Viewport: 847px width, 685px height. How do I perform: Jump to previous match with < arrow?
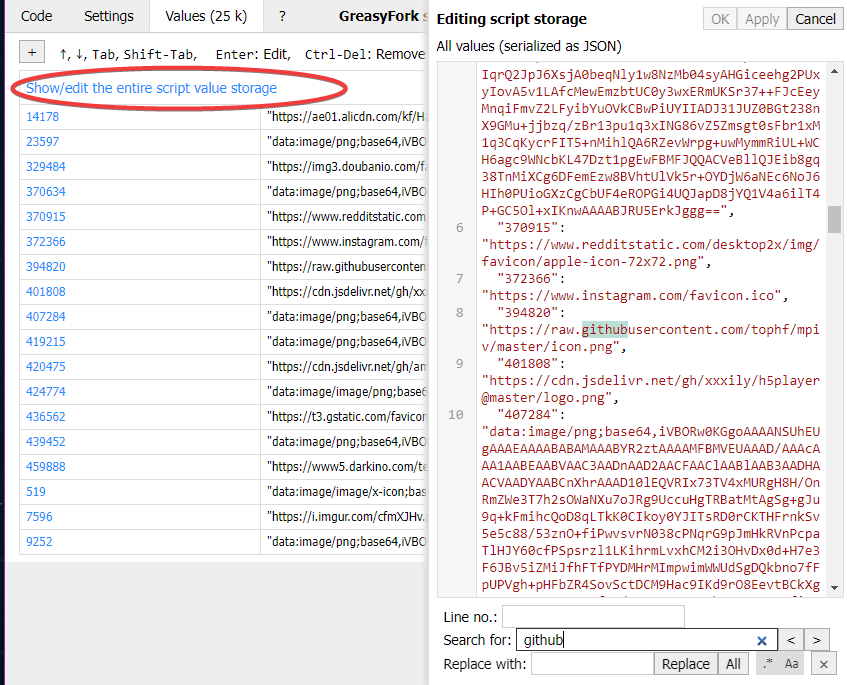(791, 639)
